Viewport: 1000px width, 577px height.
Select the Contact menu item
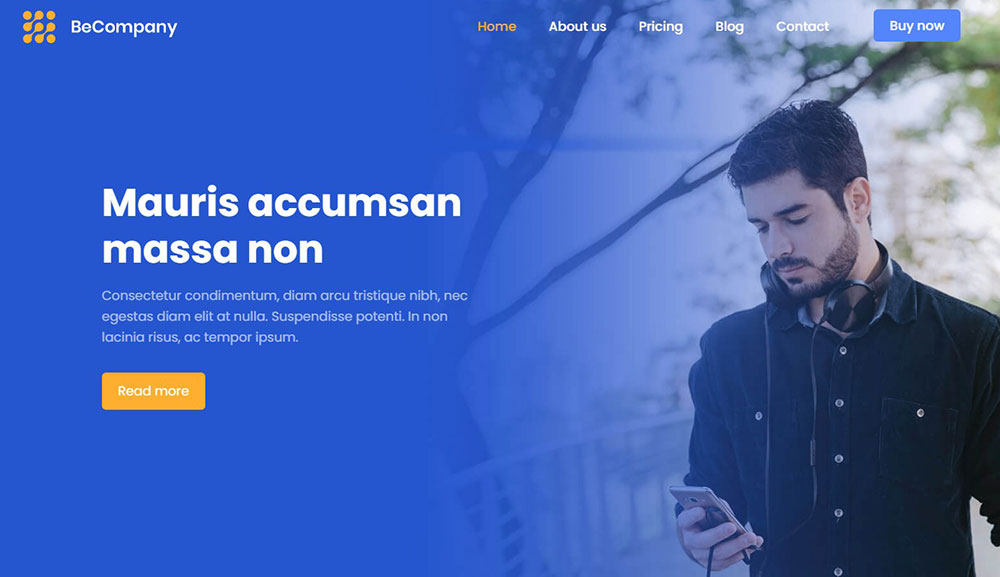click(802, 26)
